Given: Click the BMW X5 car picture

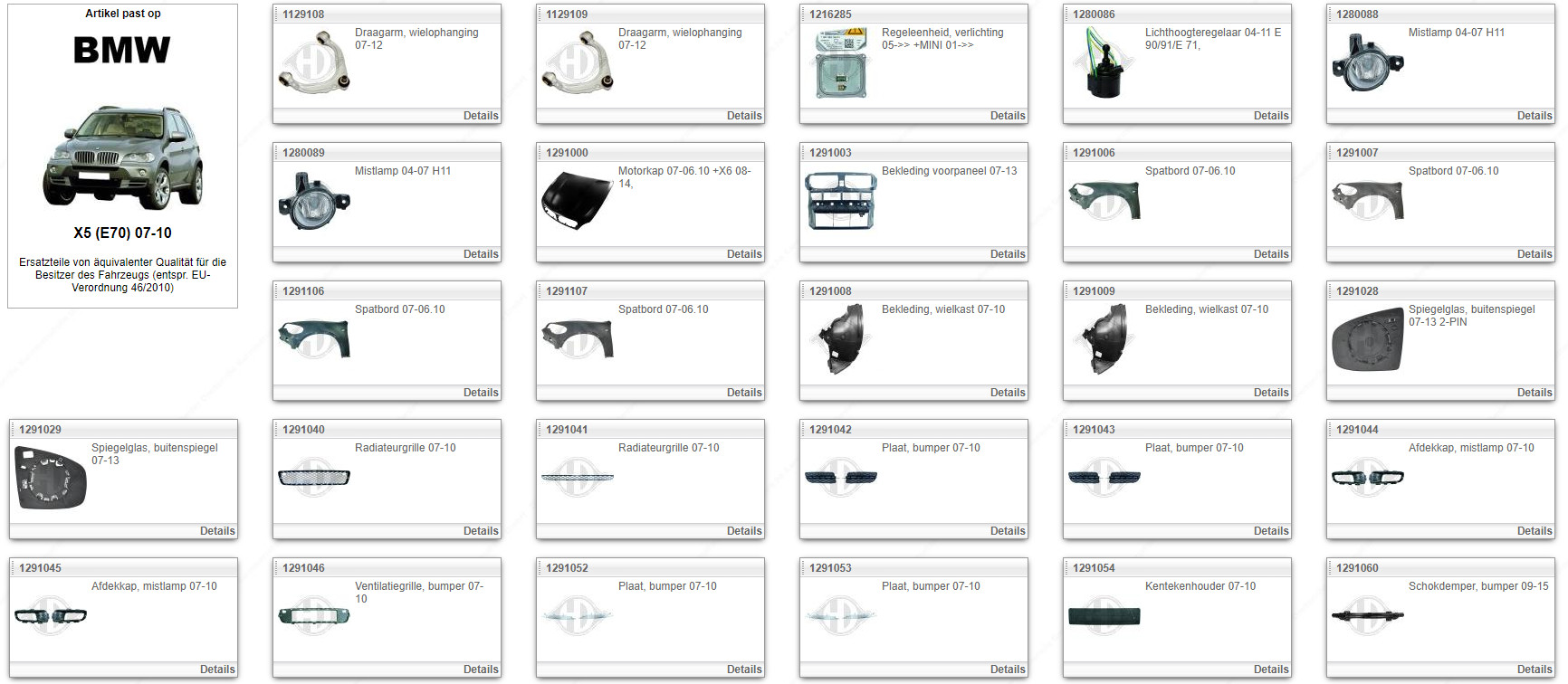Looking at the screenshot, I should (x=123, y=157).
